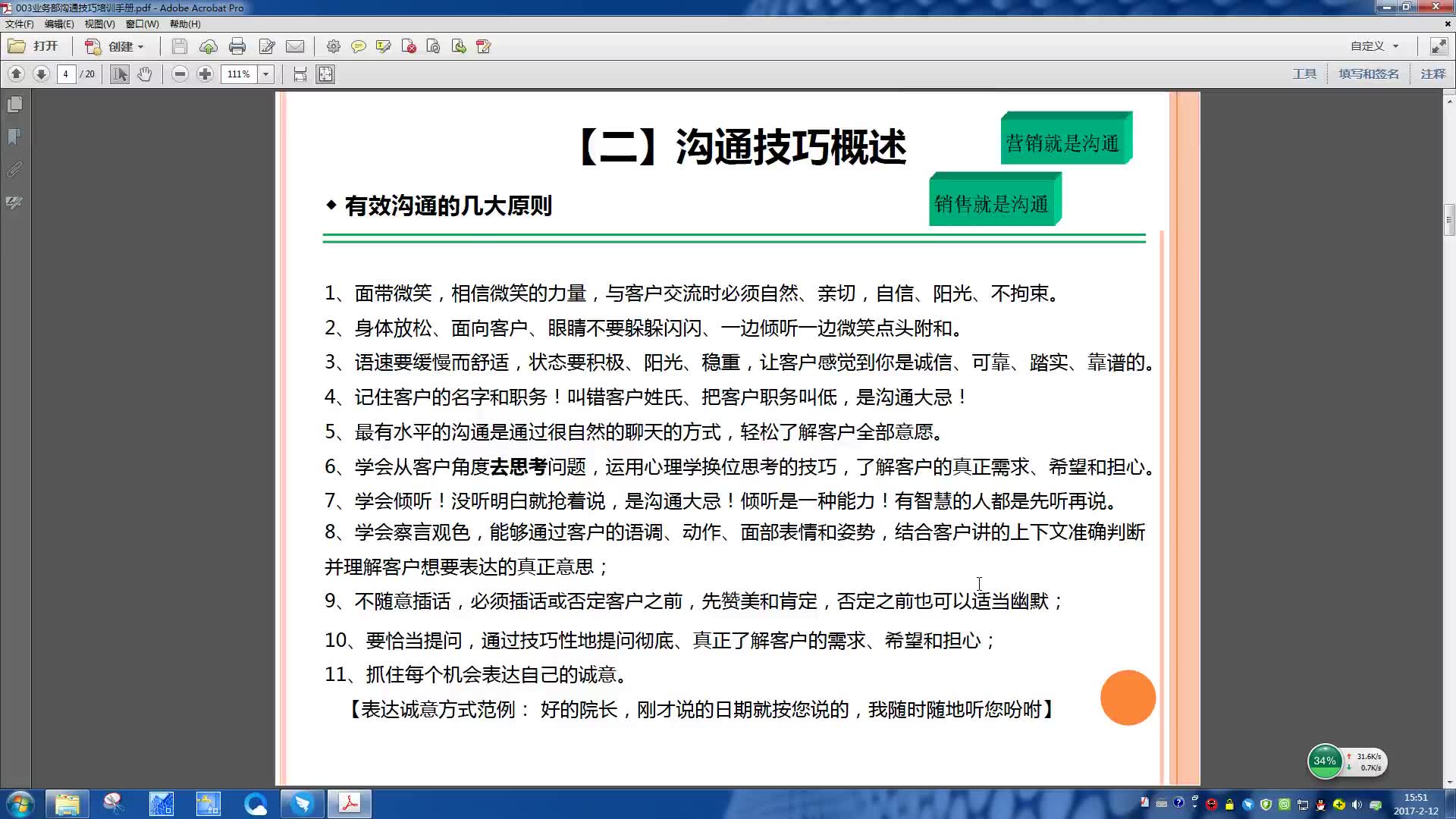Click the next page navigation button
The image size is (1456, 819).
(40, 73)
